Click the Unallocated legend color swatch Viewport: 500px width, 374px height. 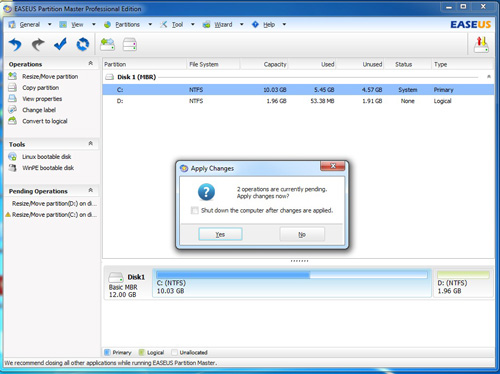[174, 352]
